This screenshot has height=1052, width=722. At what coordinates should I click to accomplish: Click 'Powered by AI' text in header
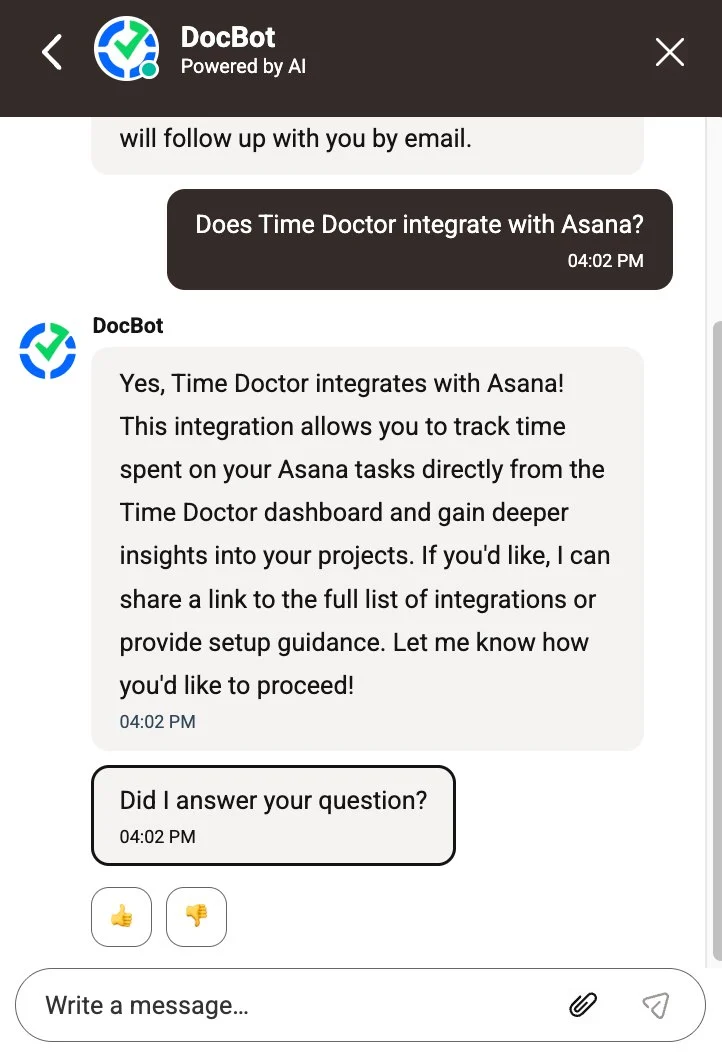243,66
